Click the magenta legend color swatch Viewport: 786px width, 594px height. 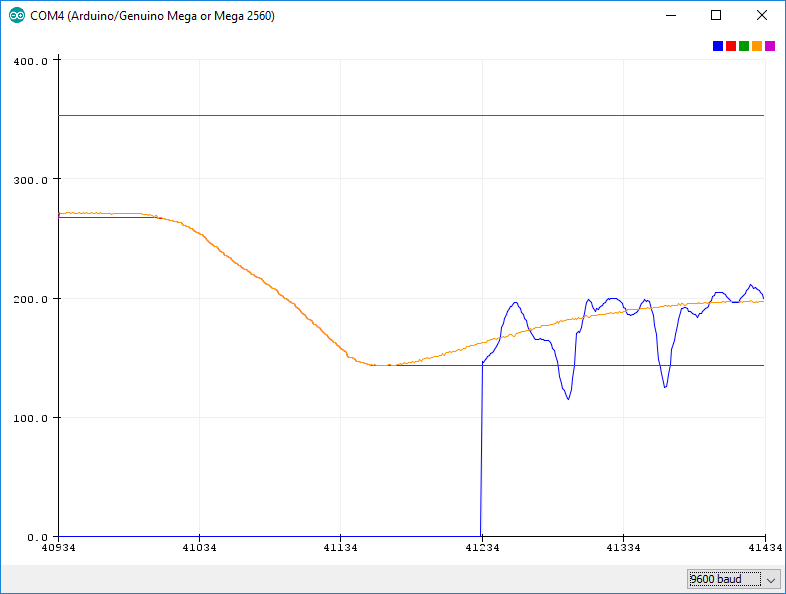770,46
